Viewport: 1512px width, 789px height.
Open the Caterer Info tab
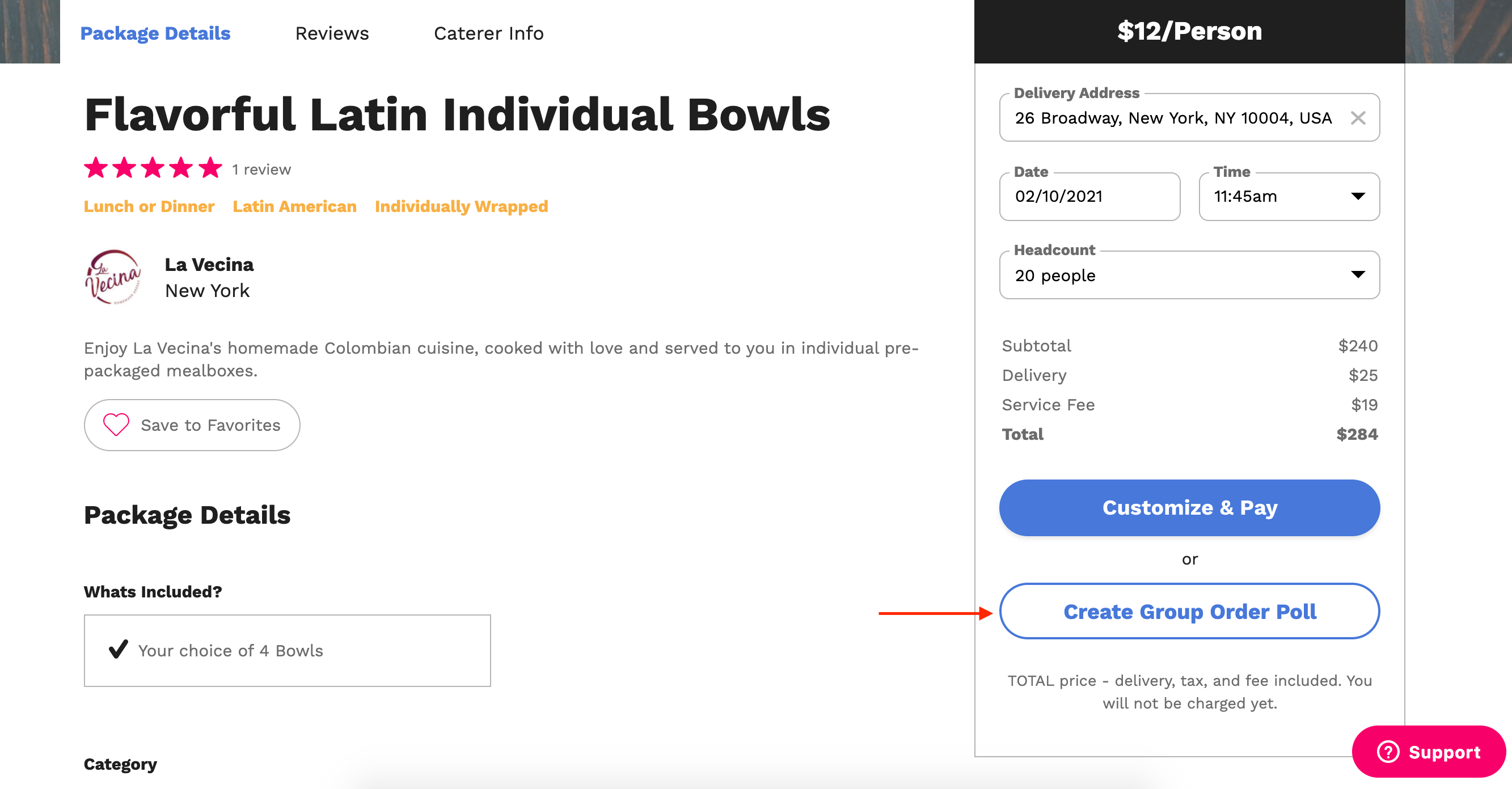488,33
